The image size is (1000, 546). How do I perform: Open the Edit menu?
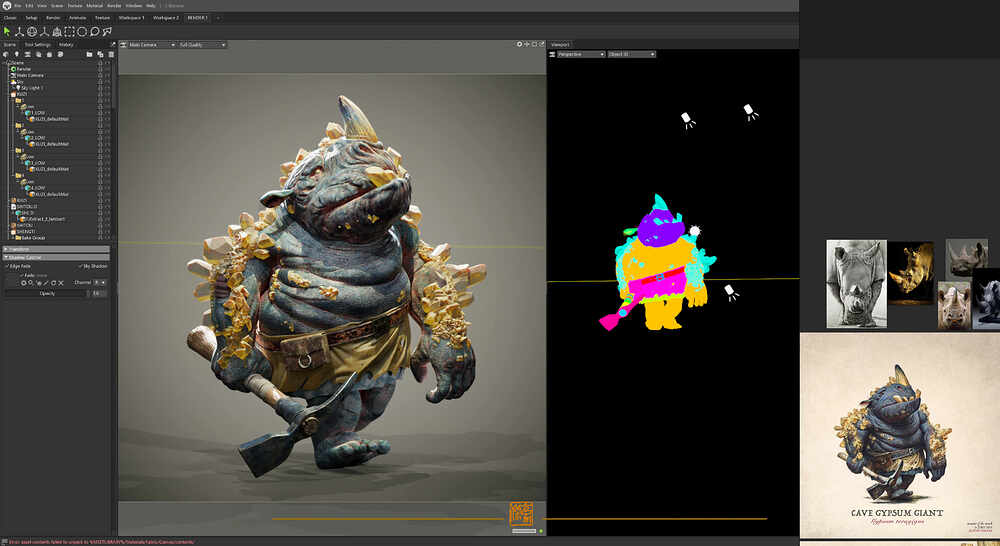coord(29,6)
